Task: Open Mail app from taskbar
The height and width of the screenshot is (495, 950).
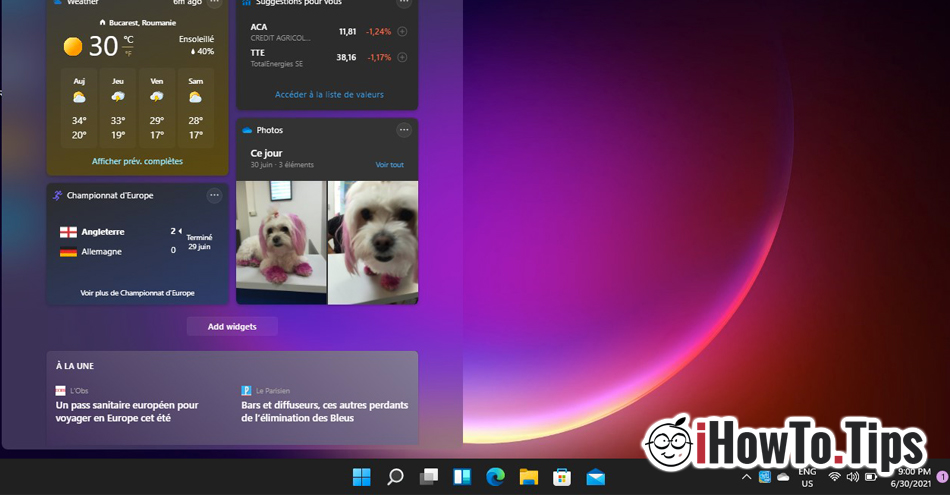Action: click(596, 477)
